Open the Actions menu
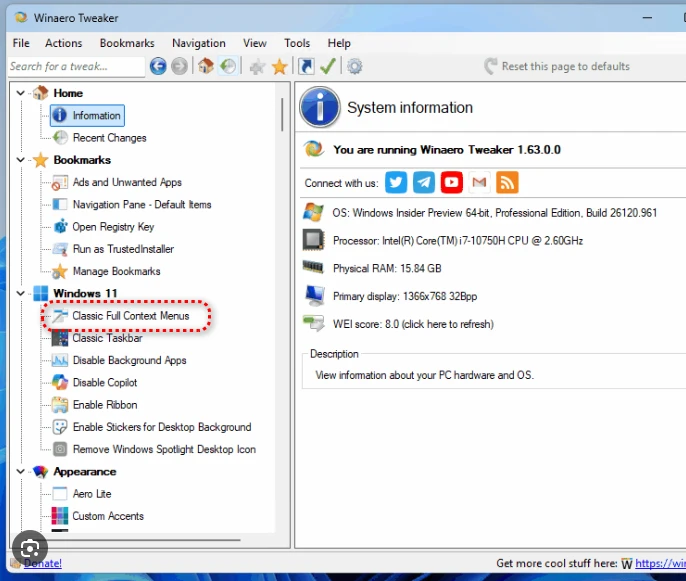Viewport: 686px width, 581px height. pos(63,43)
